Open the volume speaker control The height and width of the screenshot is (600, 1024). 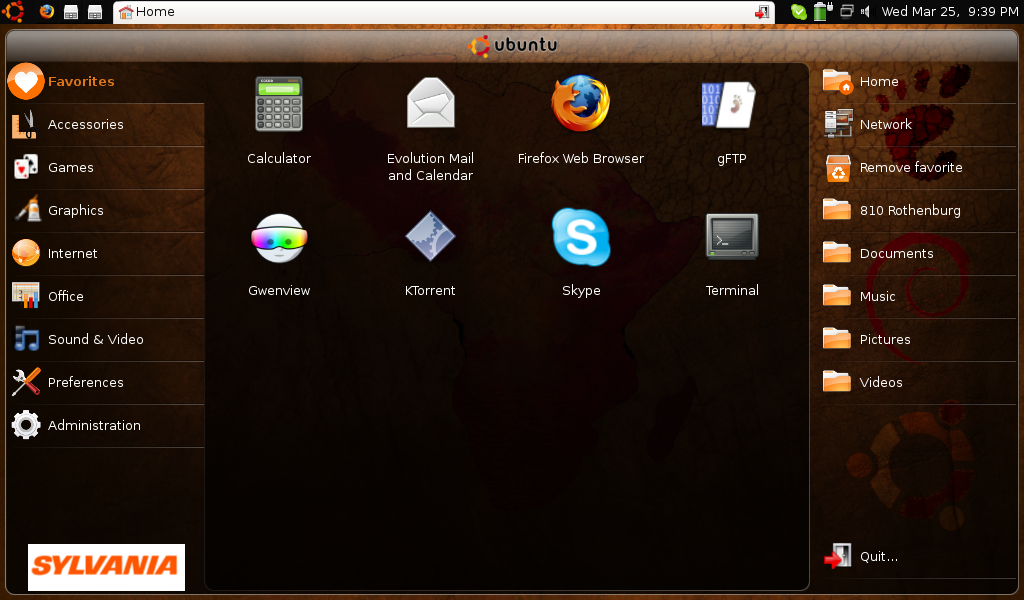tap(865, 12)
